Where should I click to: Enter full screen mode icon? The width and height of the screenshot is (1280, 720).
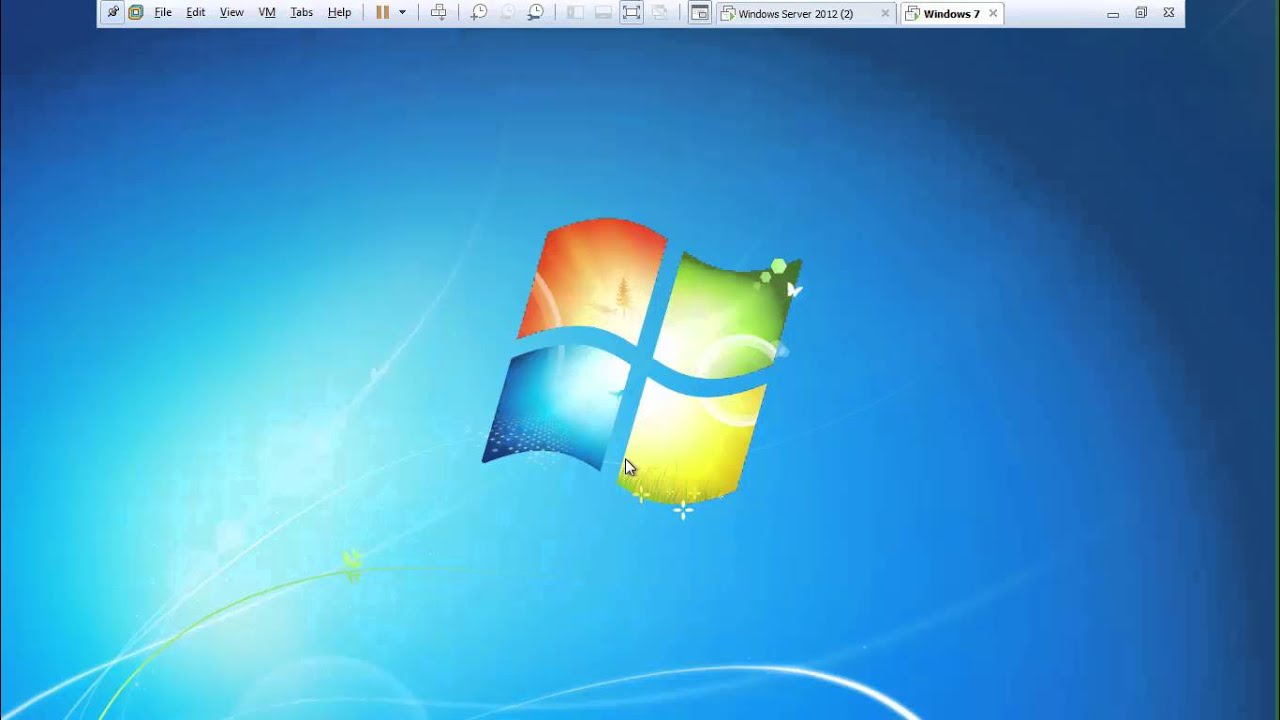(631, 13)
